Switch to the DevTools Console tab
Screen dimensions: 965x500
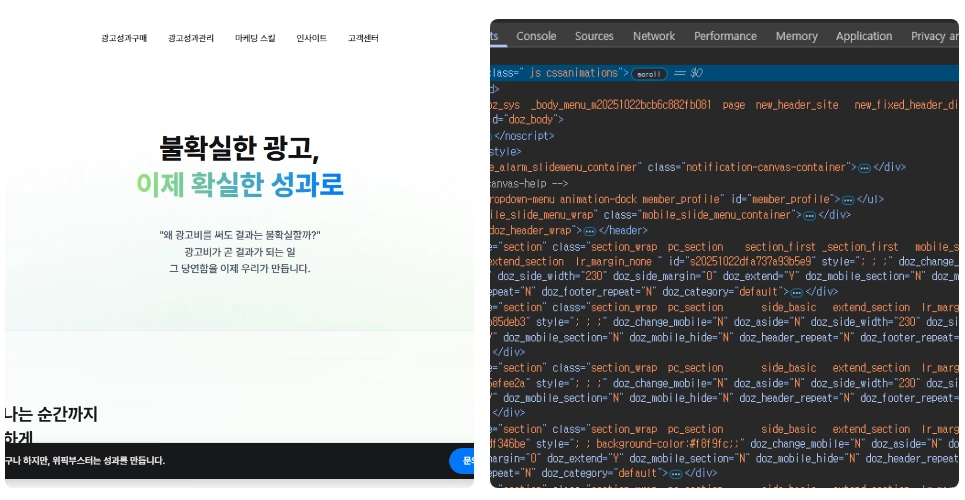pyautogui.click(x=536, y=36)
